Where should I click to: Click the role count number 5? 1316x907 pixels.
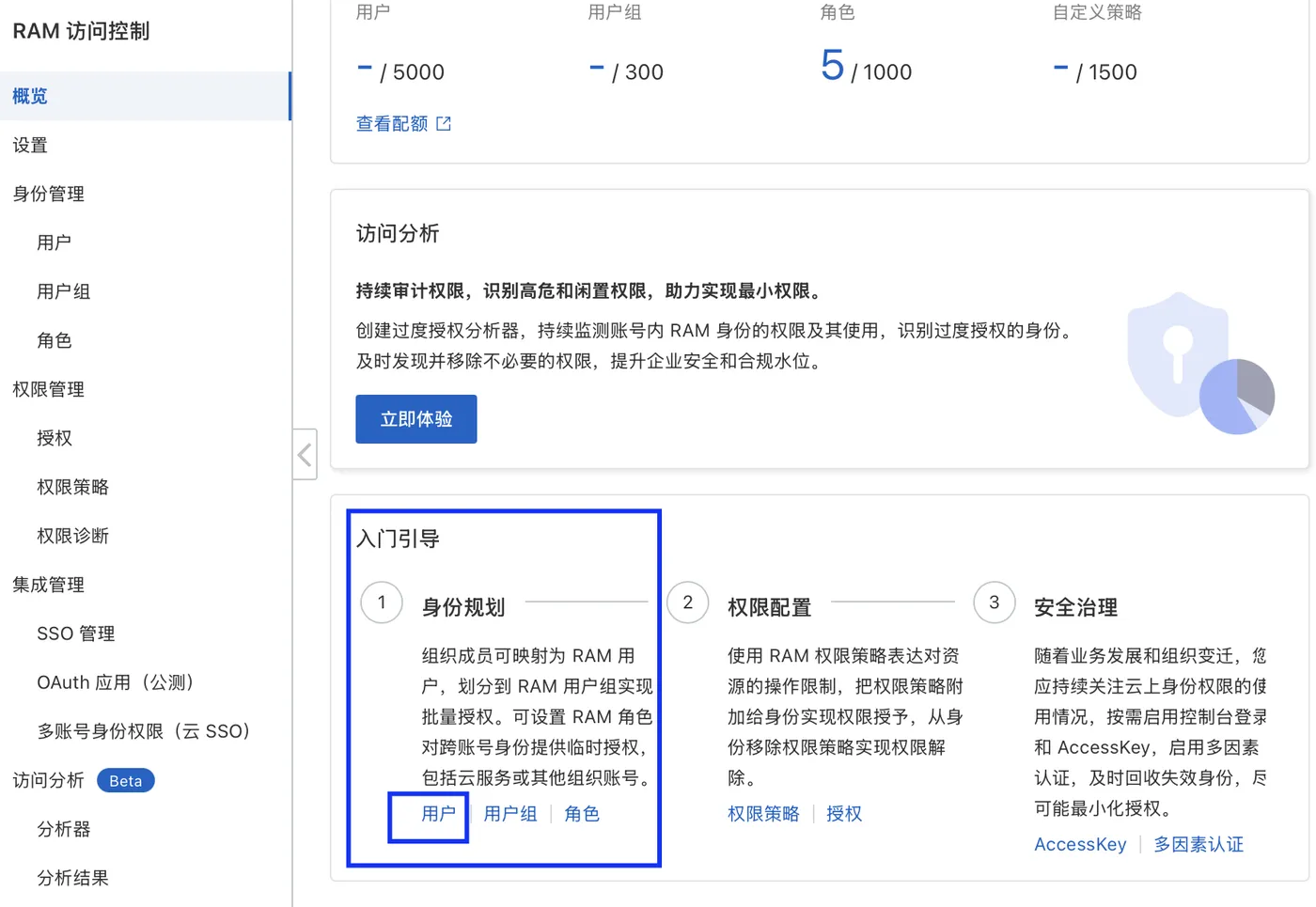tap(832, 66)
